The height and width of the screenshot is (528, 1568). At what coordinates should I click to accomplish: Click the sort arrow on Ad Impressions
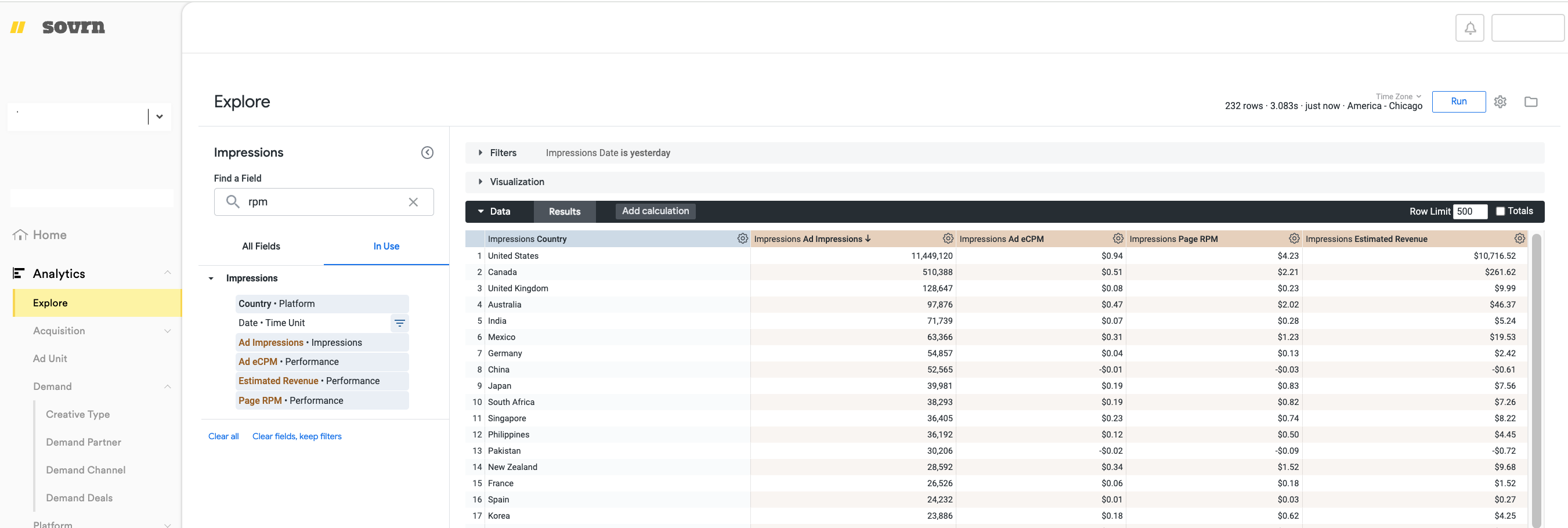pyautogui.click(x=868, y=238)
